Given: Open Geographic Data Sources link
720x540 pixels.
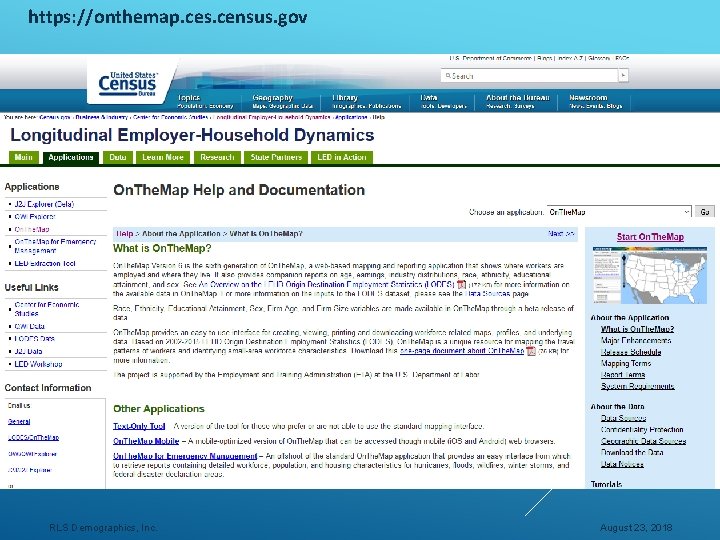Looking at the screenshot, I should (643, 441).
